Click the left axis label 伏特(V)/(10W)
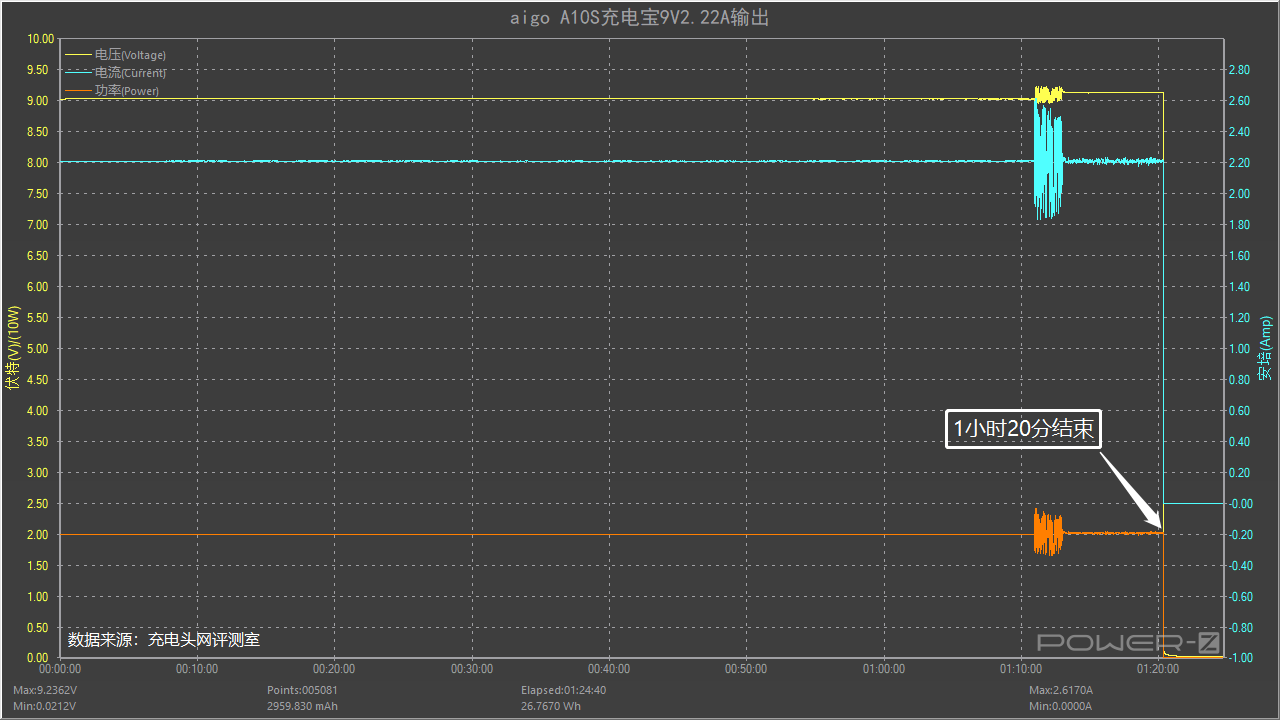This screenshot has width=1280, height=720. pyautogui.click(x=13, y=348)
